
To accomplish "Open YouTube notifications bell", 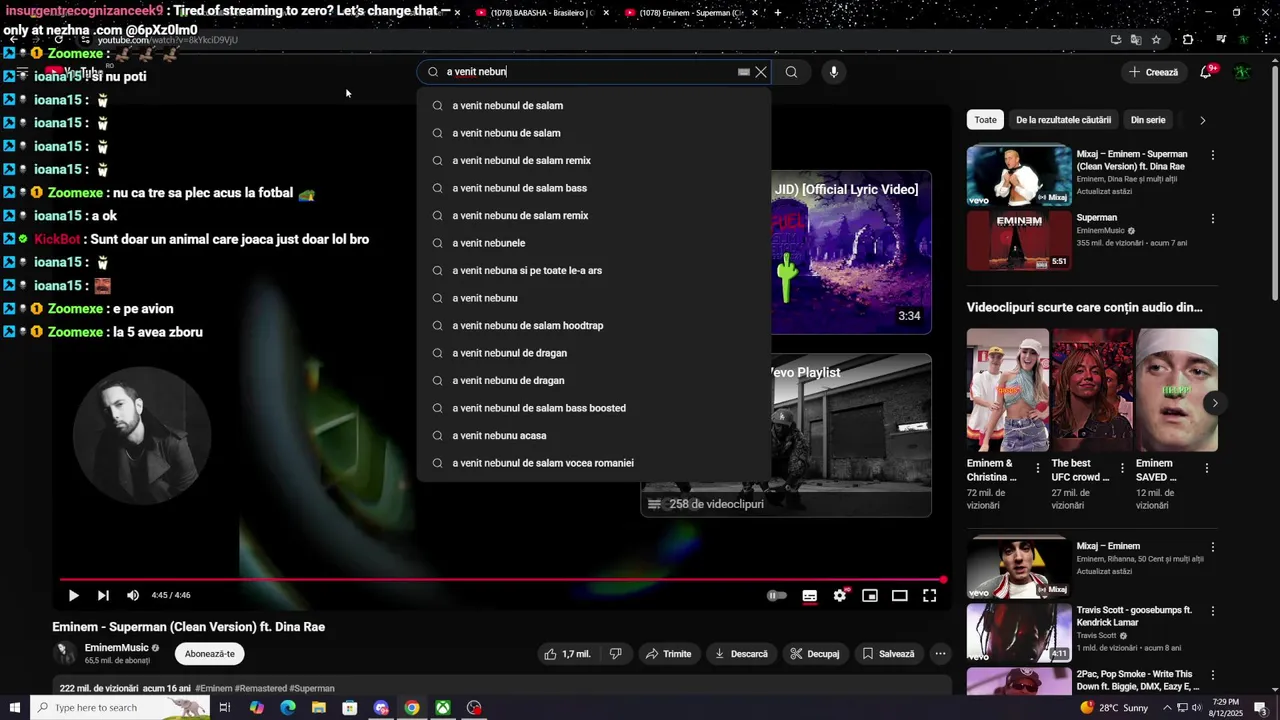I will 1206,72.
